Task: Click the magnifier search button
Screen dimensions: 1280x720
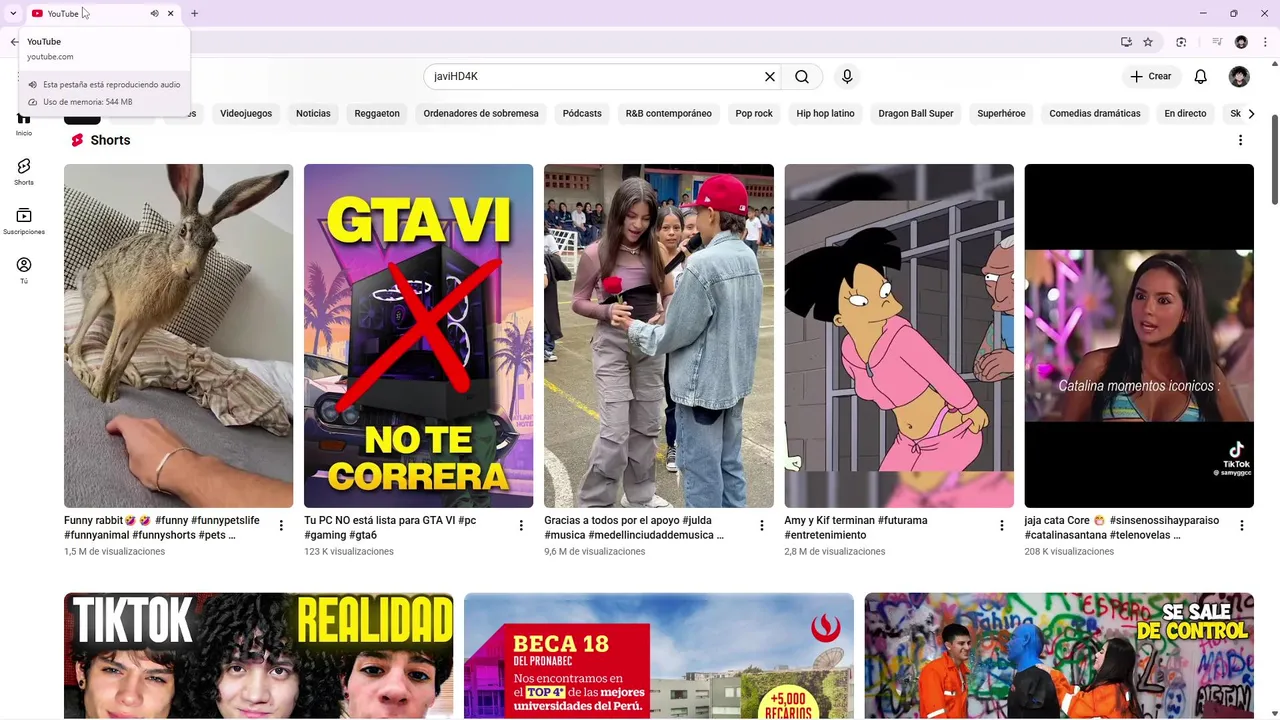Action: (802, 76)
